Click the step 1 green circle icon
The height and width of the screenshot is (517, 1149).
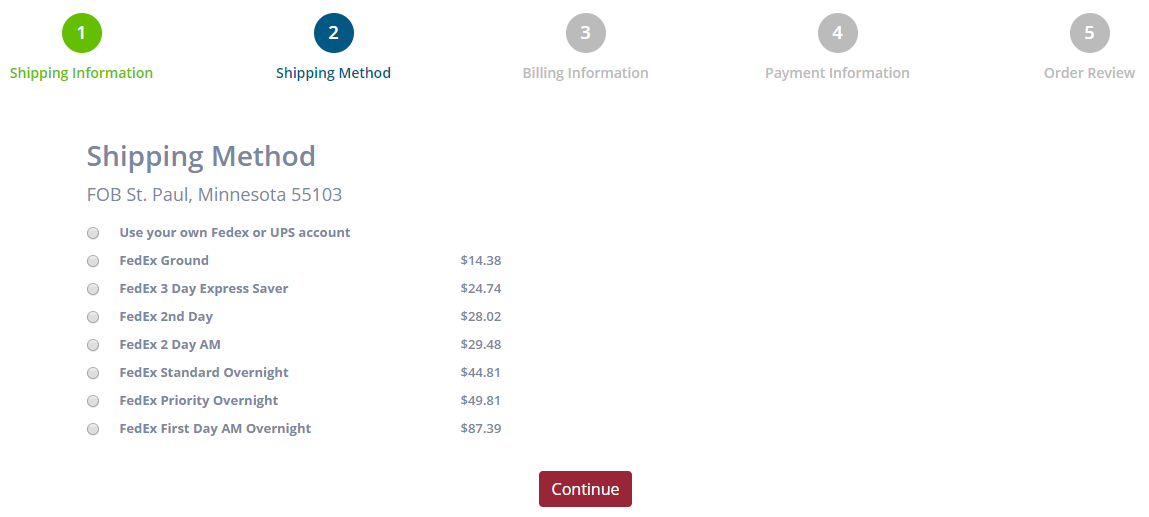tap(82, 33)
